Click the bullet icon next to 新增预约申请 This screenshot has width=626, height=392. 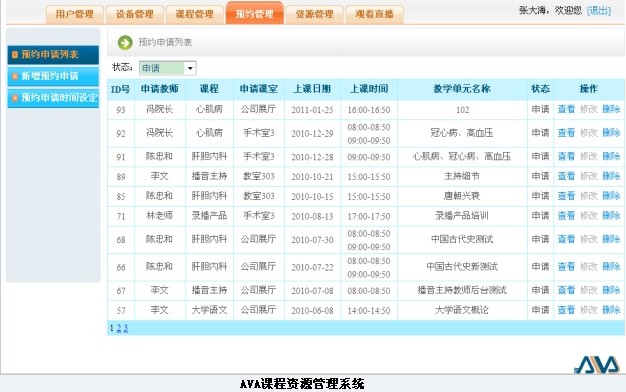click(x=15, y=76)
